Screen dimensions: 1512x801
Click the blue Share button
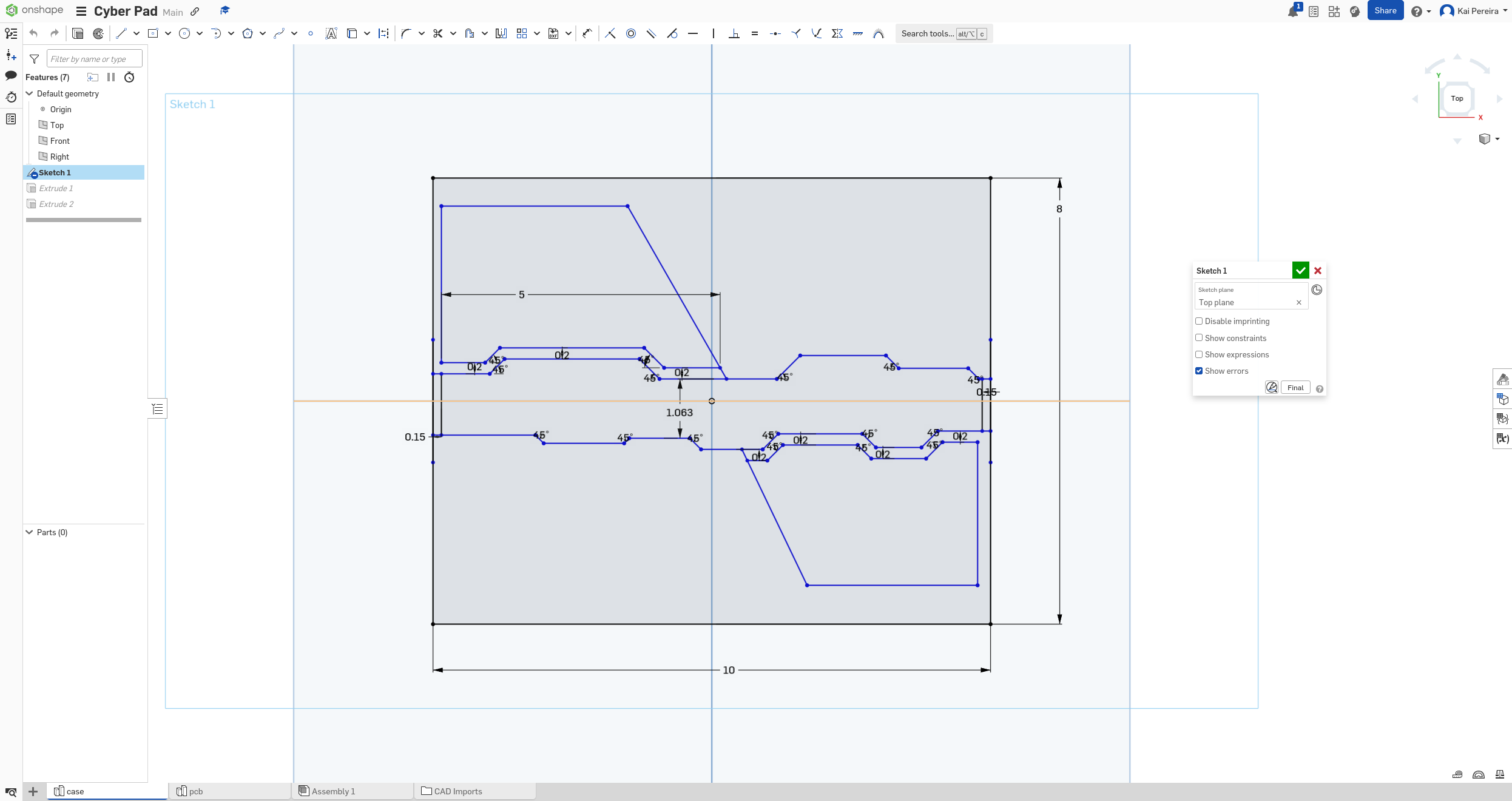[x=1385, y=11]
